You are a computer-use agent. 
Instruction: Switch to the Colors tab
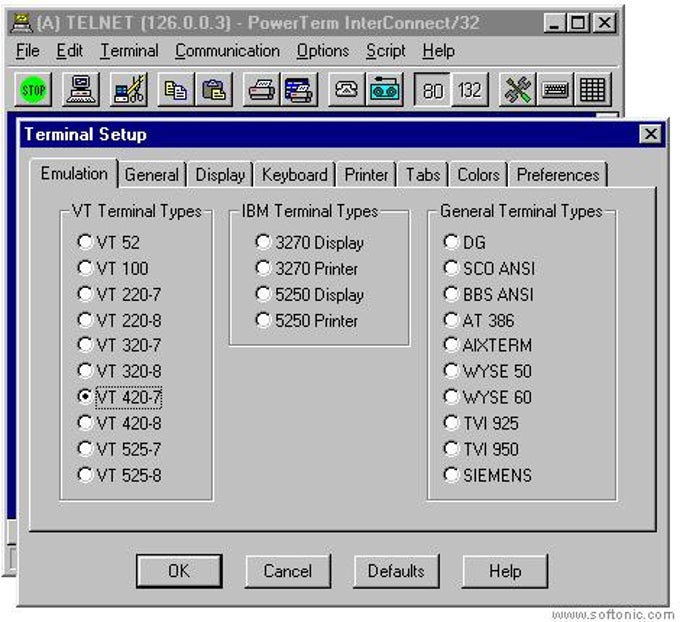click(478, 175)
